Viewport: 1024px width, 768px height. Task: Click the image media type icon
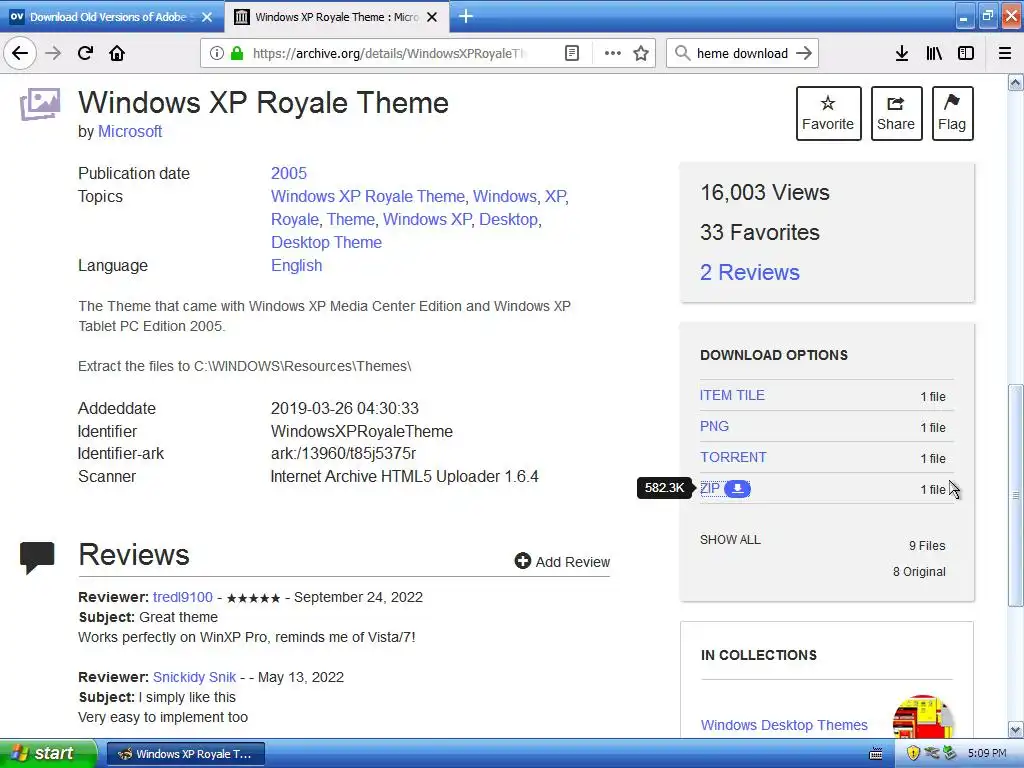click(x=40, y=104)
